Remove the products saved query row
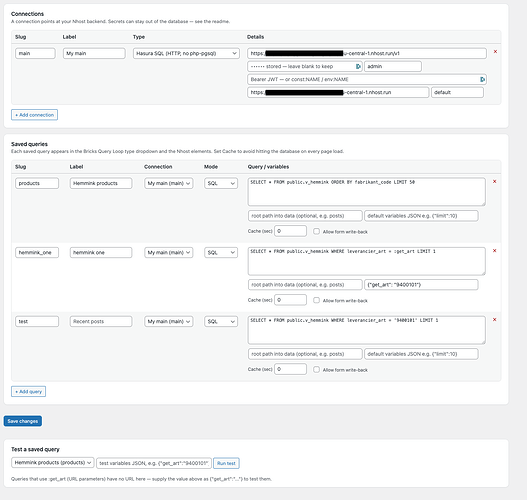527x500 pixels. (494, 181)
